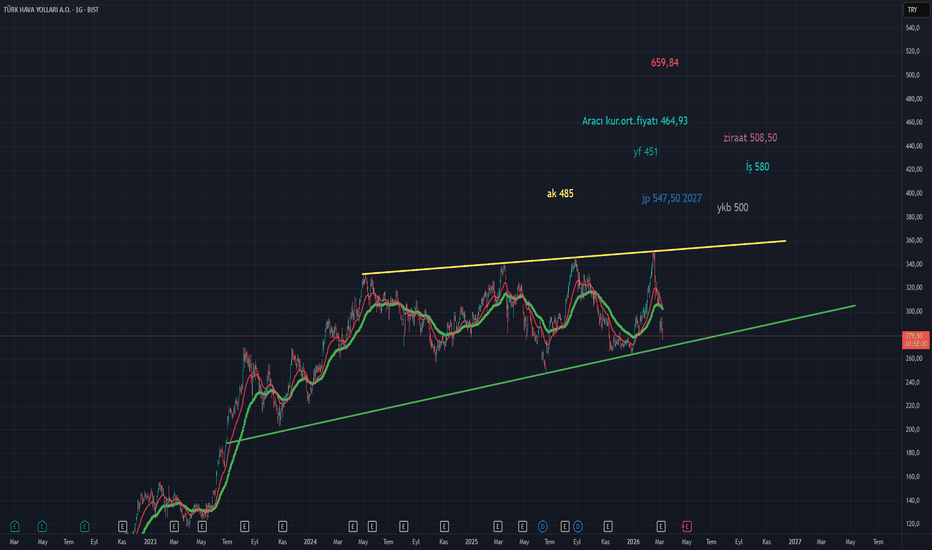Screen dimensions: 932x550
Task: Select green E marker between Tem and Eyl 2022
Action: click(x=84, y=526)
